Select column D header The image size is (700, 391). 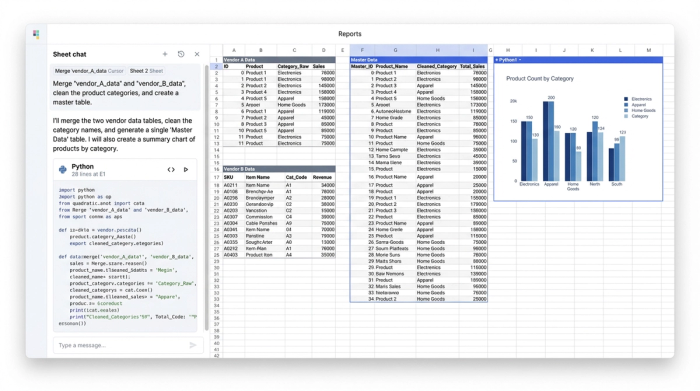(324, 50)
